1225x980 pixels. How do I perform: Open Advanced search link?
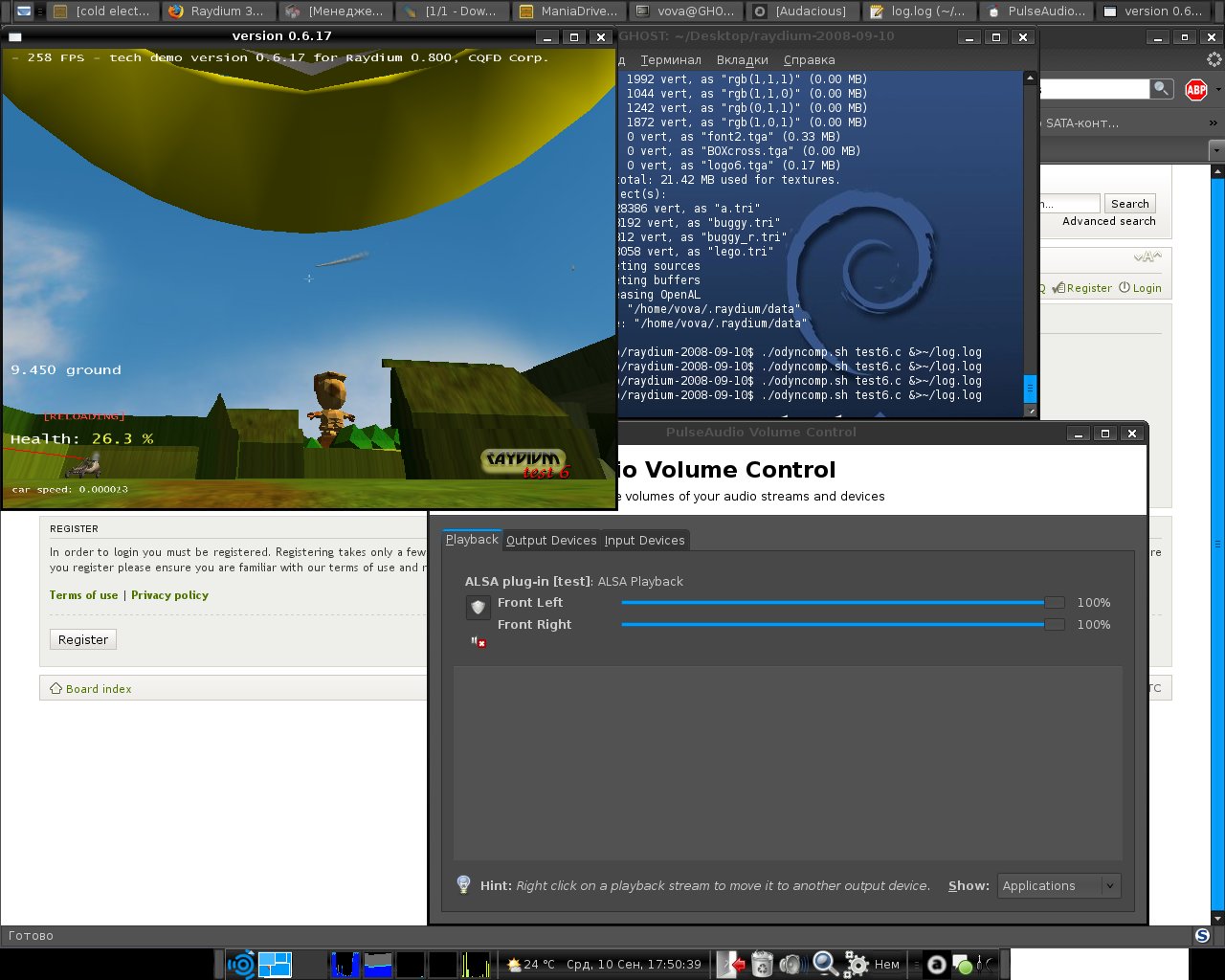(x=1109, y=221)
